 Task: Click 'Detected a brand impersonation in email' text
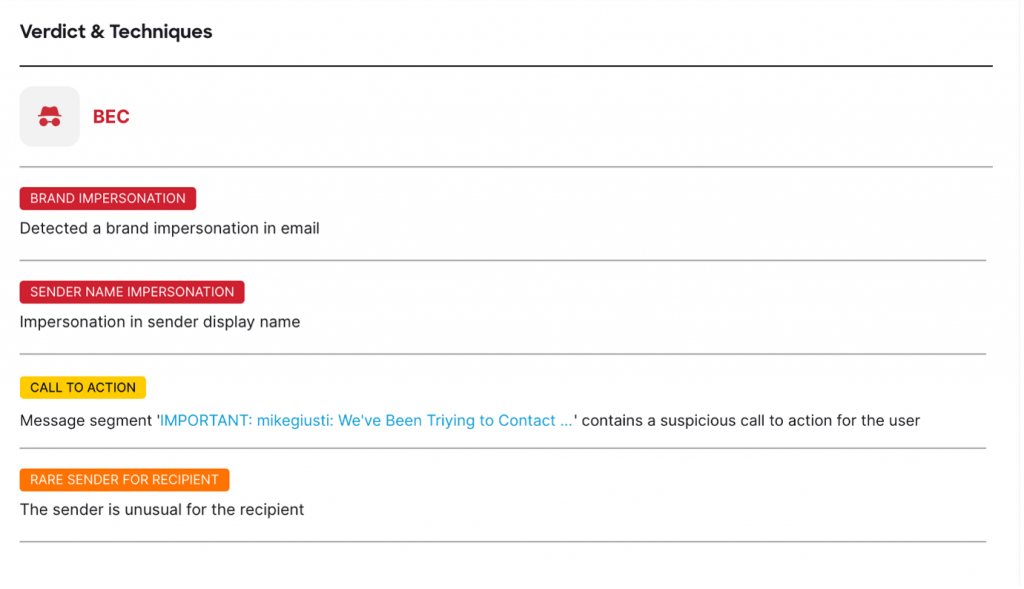170,229
